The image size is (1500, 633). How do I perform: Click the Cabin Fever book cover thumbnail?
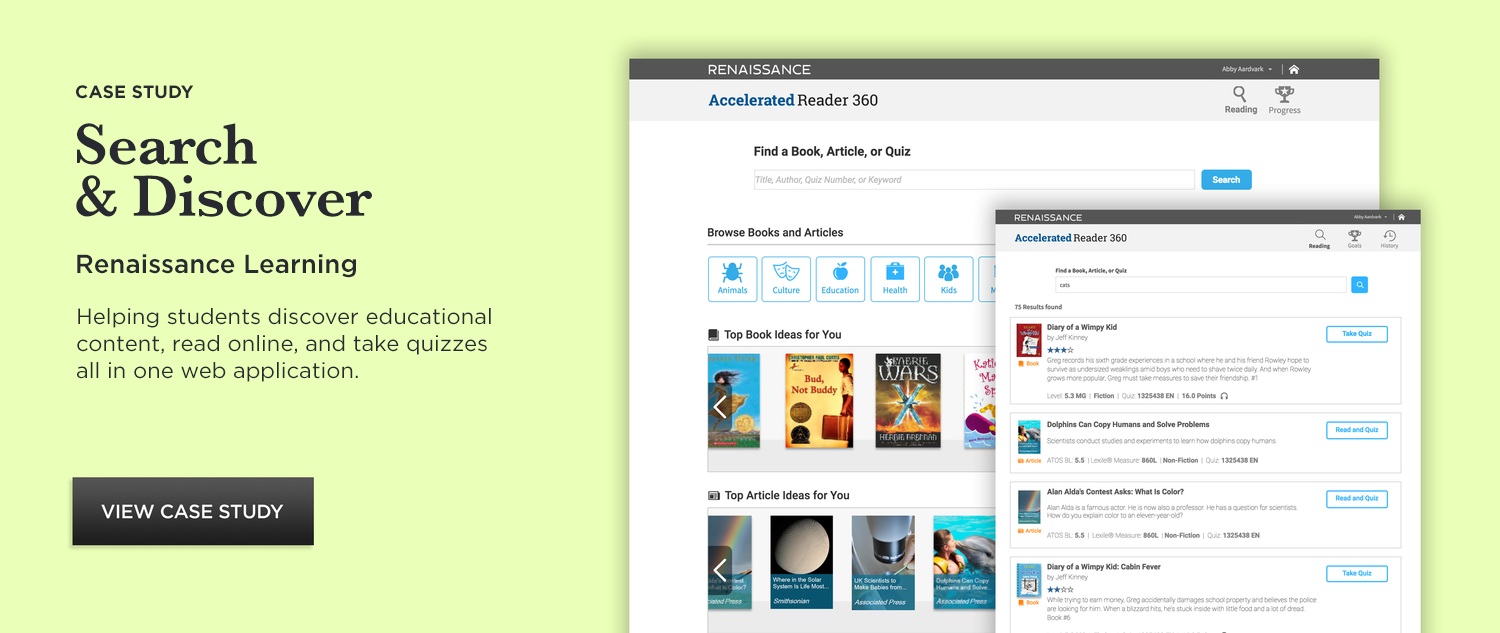1029,581
